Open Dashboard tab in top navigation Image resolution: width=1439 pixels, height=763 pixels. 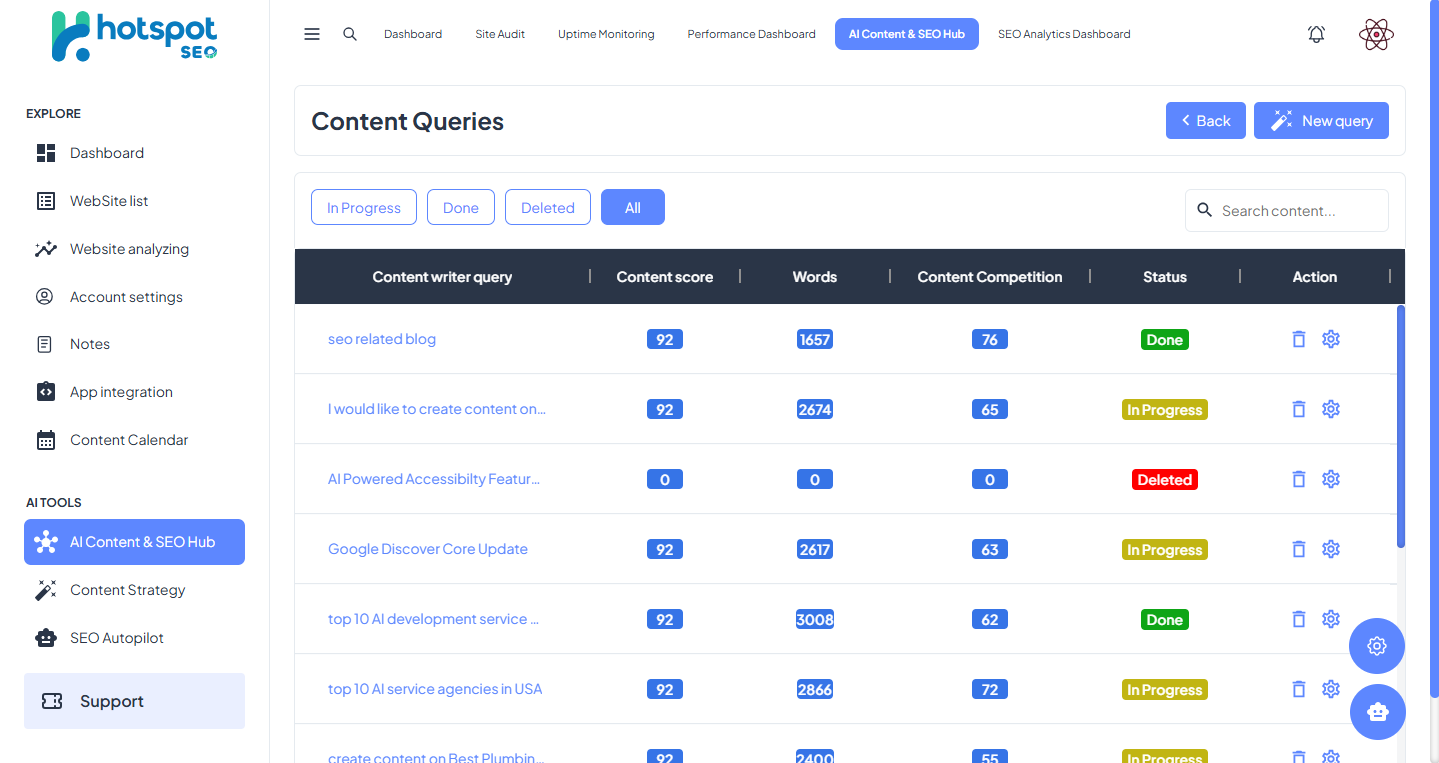coord(413,34)
